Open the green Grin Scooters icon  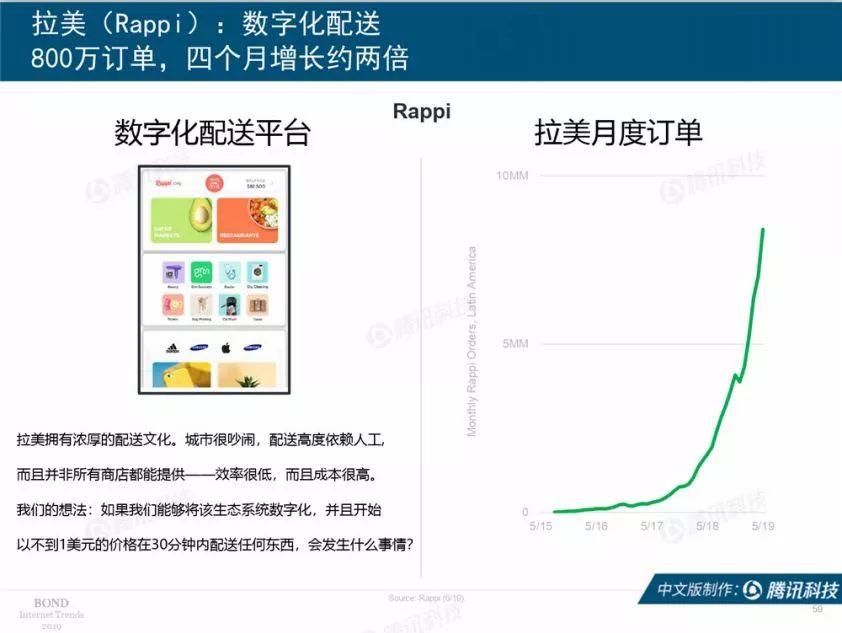201,273
